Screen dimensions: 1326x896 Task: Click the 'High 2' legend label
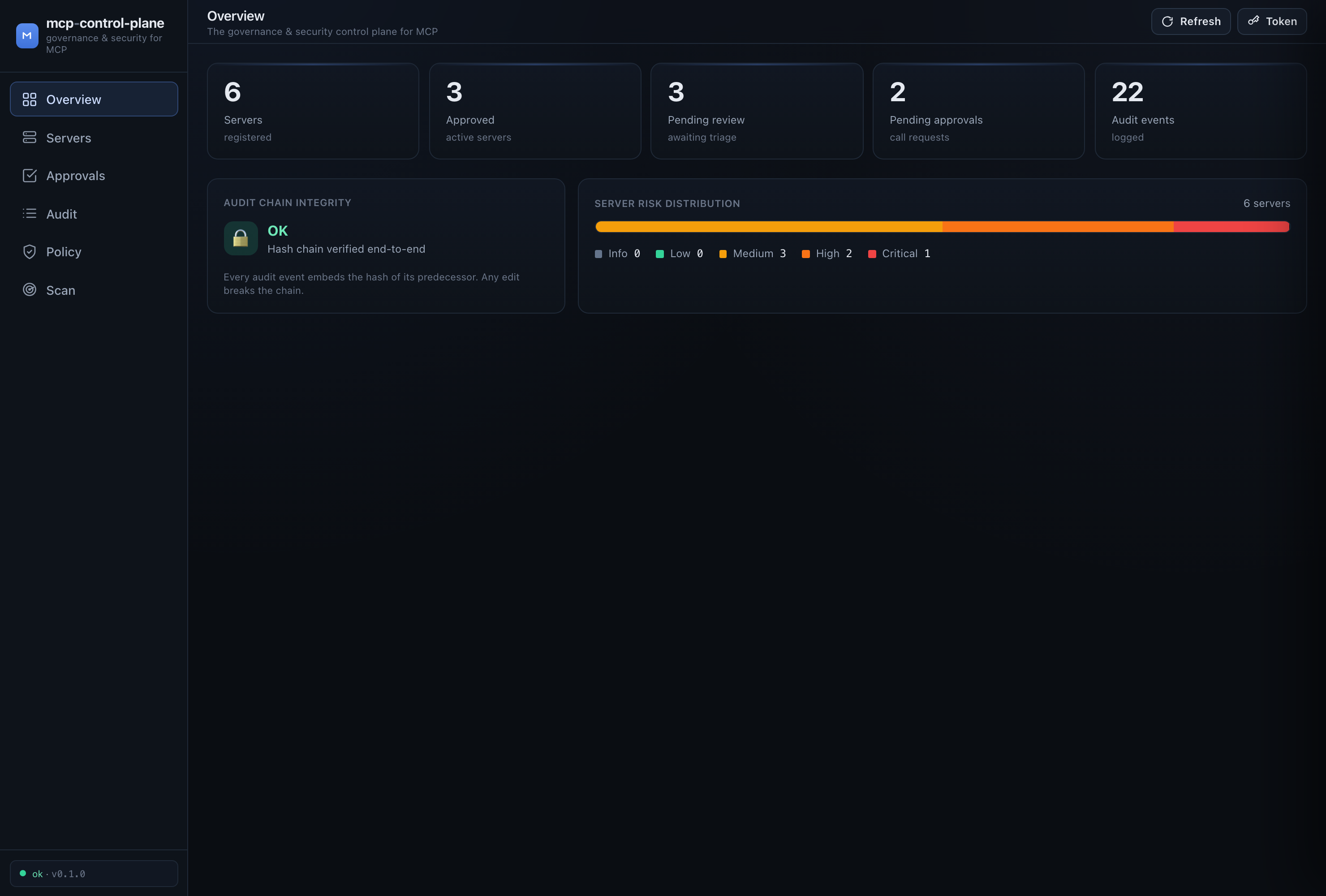click(x=834, y=254)
